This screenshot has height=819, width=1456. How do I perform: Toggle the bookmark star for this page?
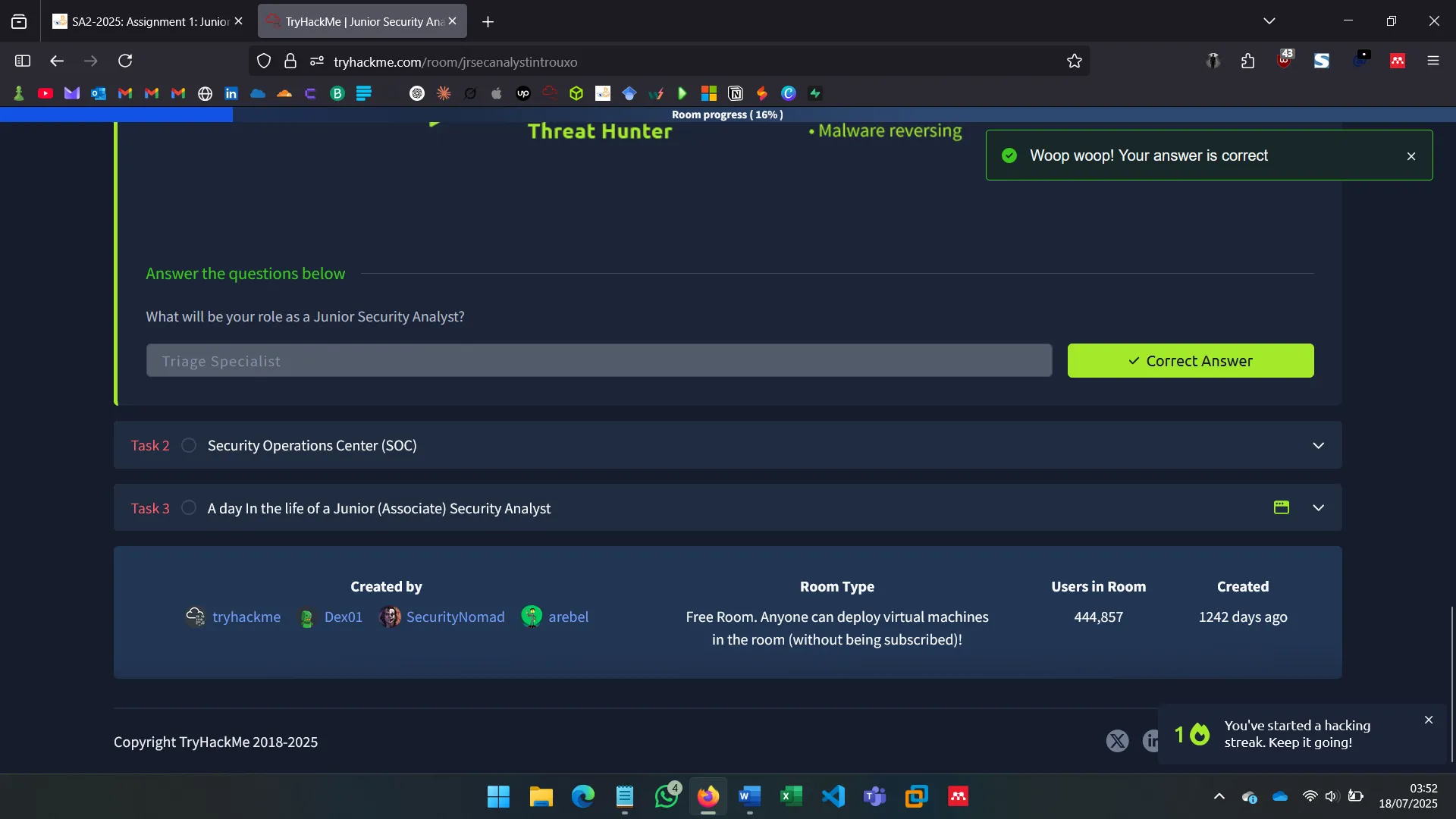1075,61
